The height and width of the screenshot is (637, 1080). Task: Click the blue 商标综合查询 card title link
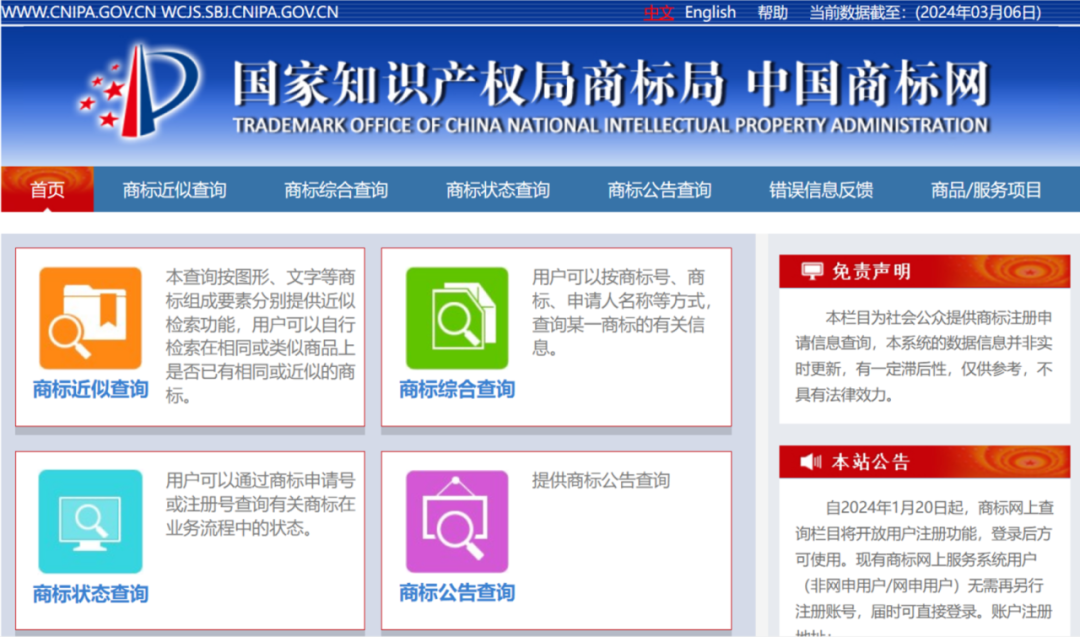[x=457, y=390]
